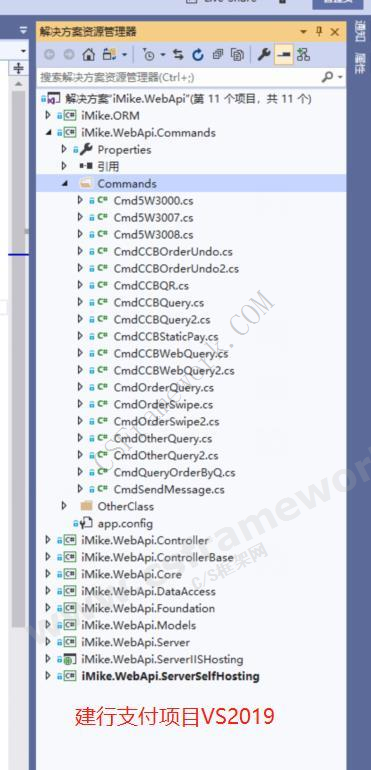Select CmdSendMessage.cs in tree
This screenshot has width=371, height=770.
(x=169, y=490)
